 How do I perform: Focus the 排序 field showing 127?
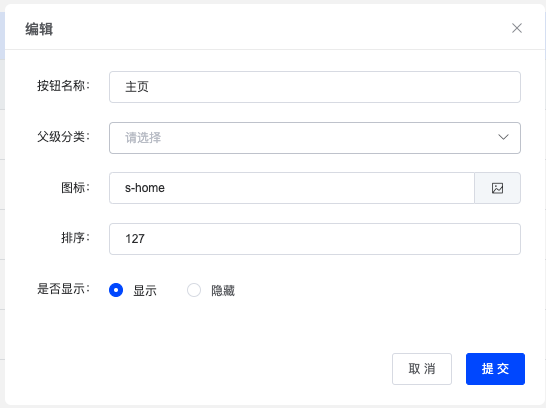click(315, 239)
